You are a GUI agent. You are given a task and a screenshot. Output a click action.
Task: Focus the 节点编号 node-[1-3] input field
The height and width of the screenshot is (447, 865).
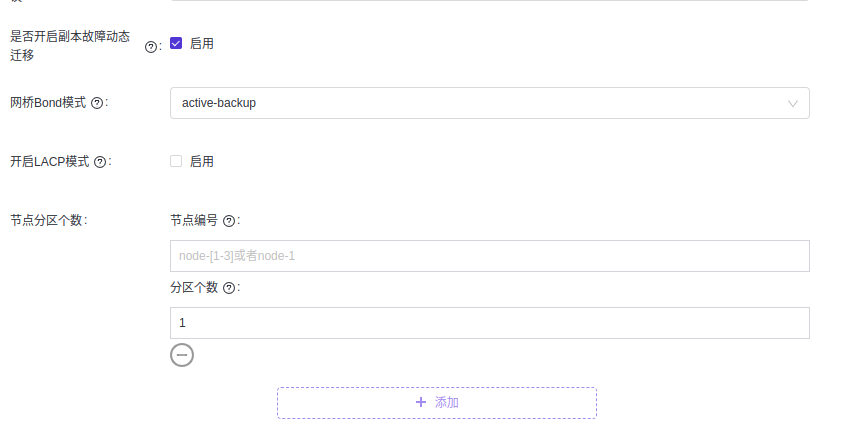(x=489, y=256)
